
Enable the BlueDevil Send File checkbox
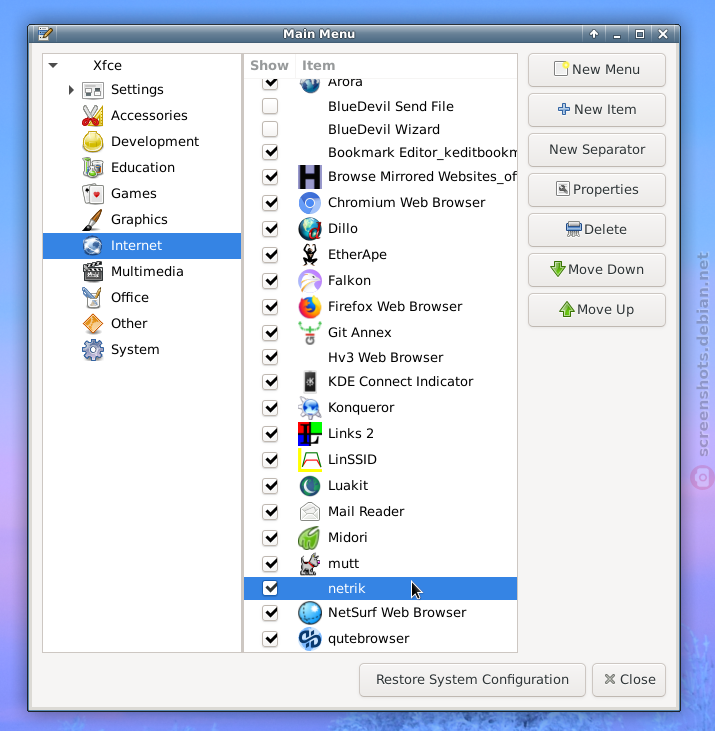pos(270,106)
